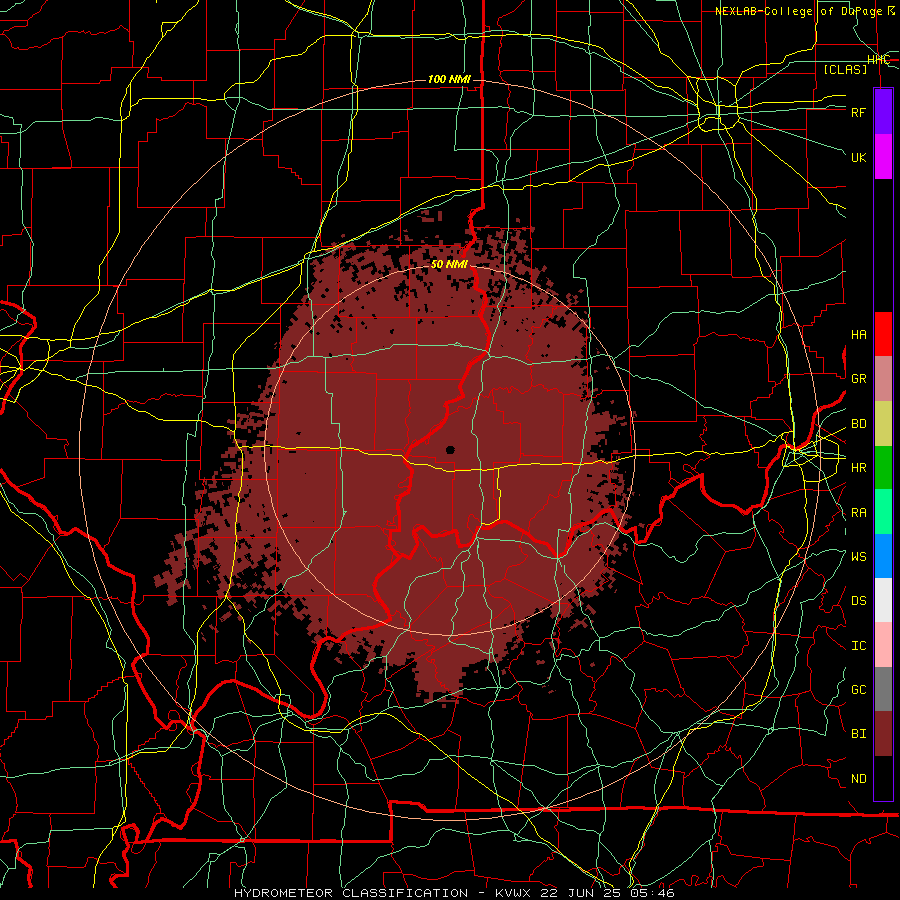Click the '100 NMI' range ring label
Image resolution: width=900 pixels, height=900 pixels.
point(449,79)
